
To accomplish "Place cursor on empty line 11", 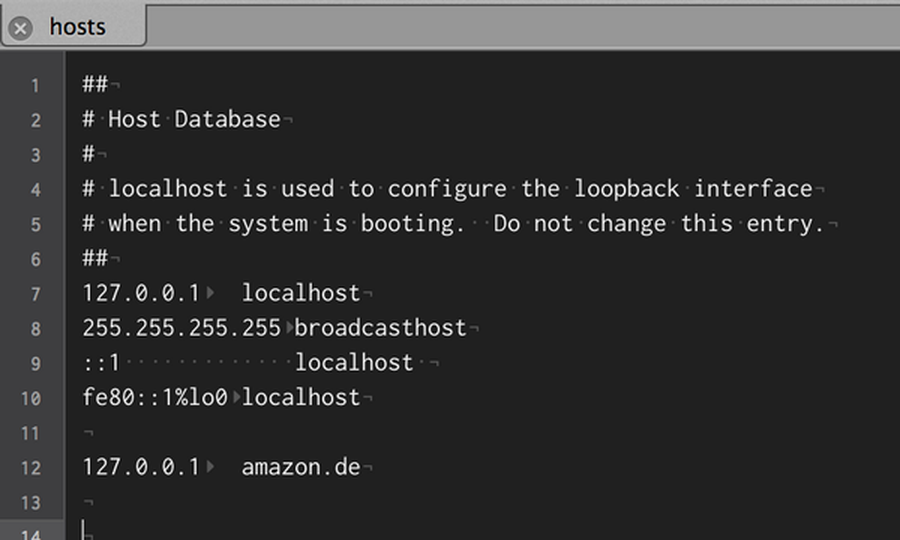I will [90, 433].
